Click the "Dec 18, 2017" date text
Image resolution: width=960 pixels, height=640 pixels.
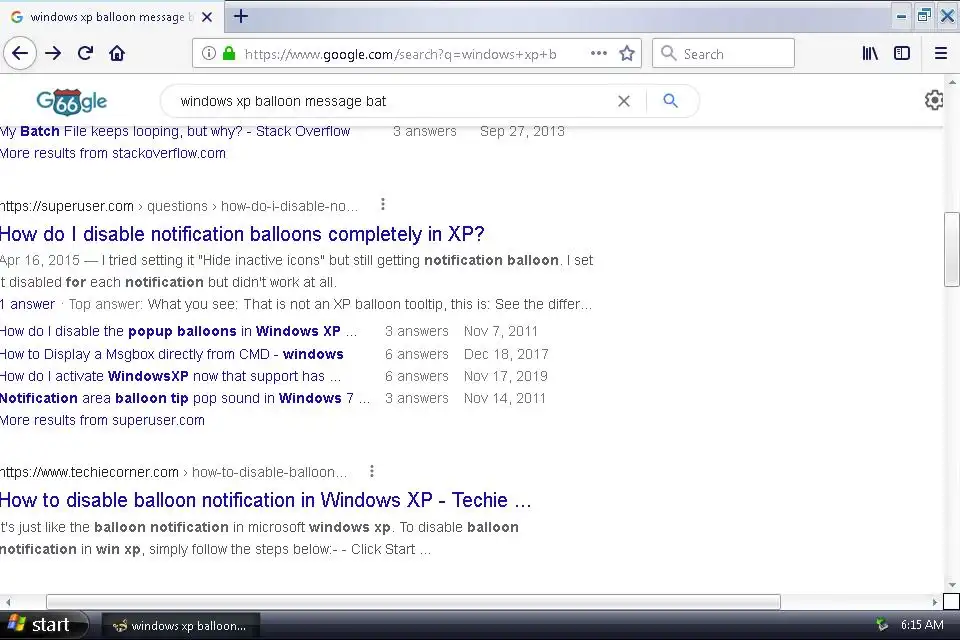coord(506,354)
